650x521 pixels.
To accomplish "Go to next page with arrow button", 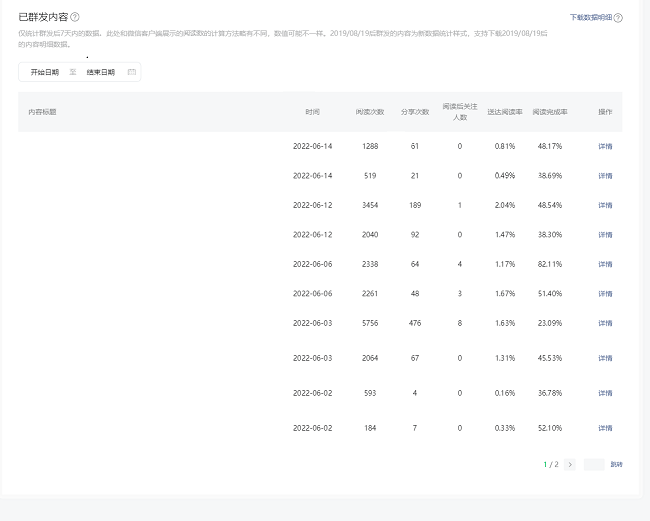I will (570, 464).
